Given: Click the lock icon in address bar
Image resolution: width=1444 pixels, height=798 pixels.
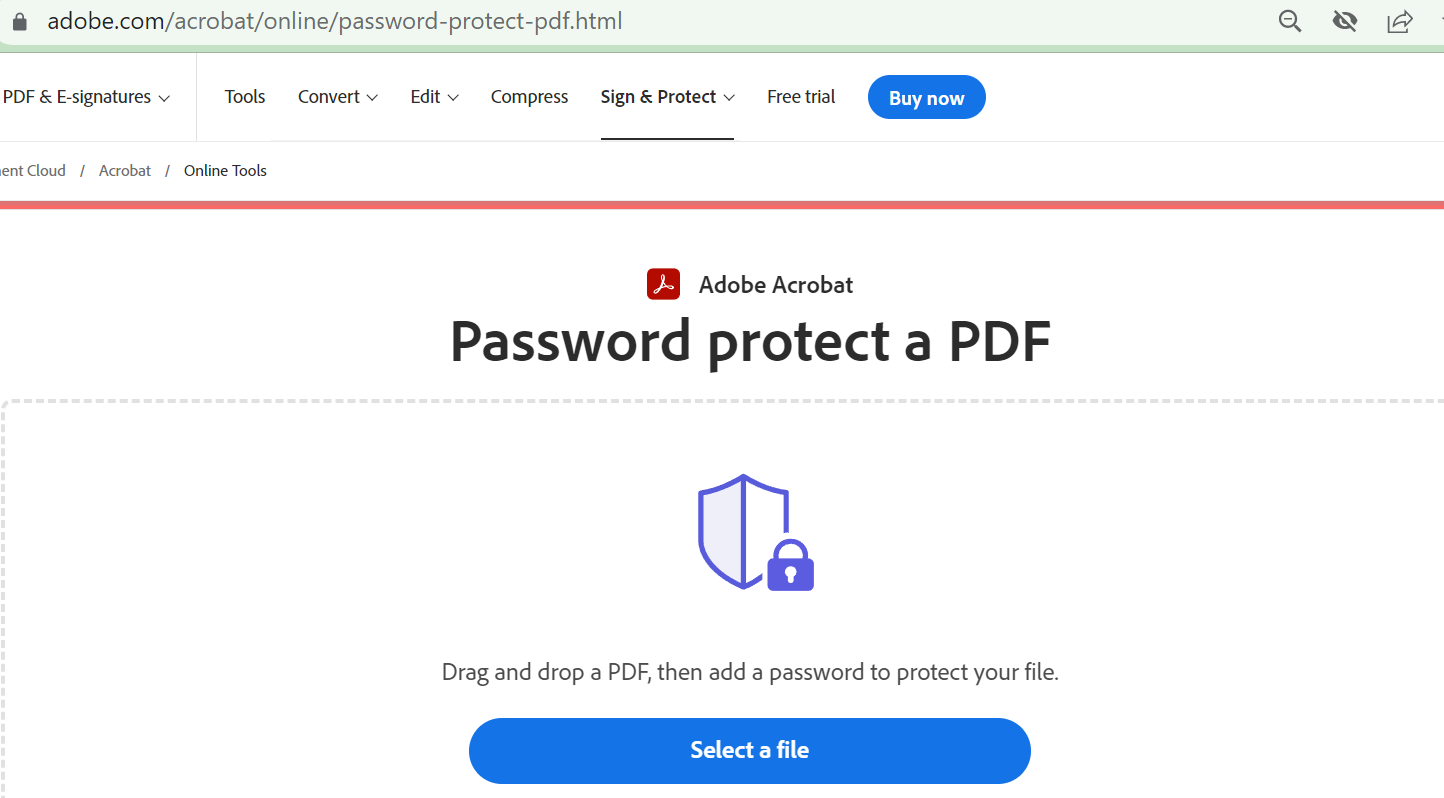Looking at the screenshot, I should point(19,21).
